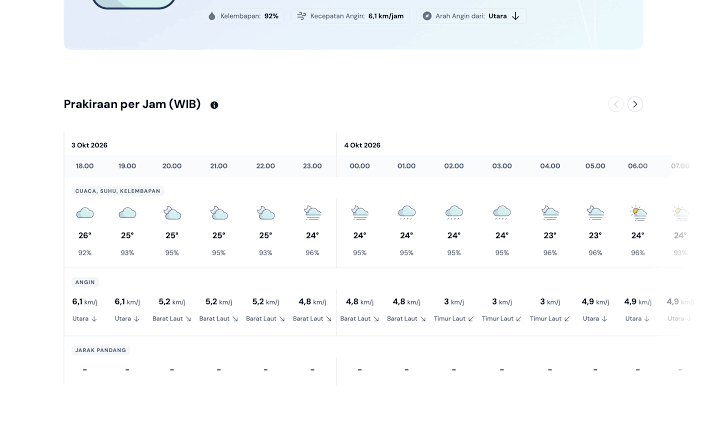Click the 03.00 hour label
The height and width of the screenshot is (422, 726).
(x=502, y=166)
